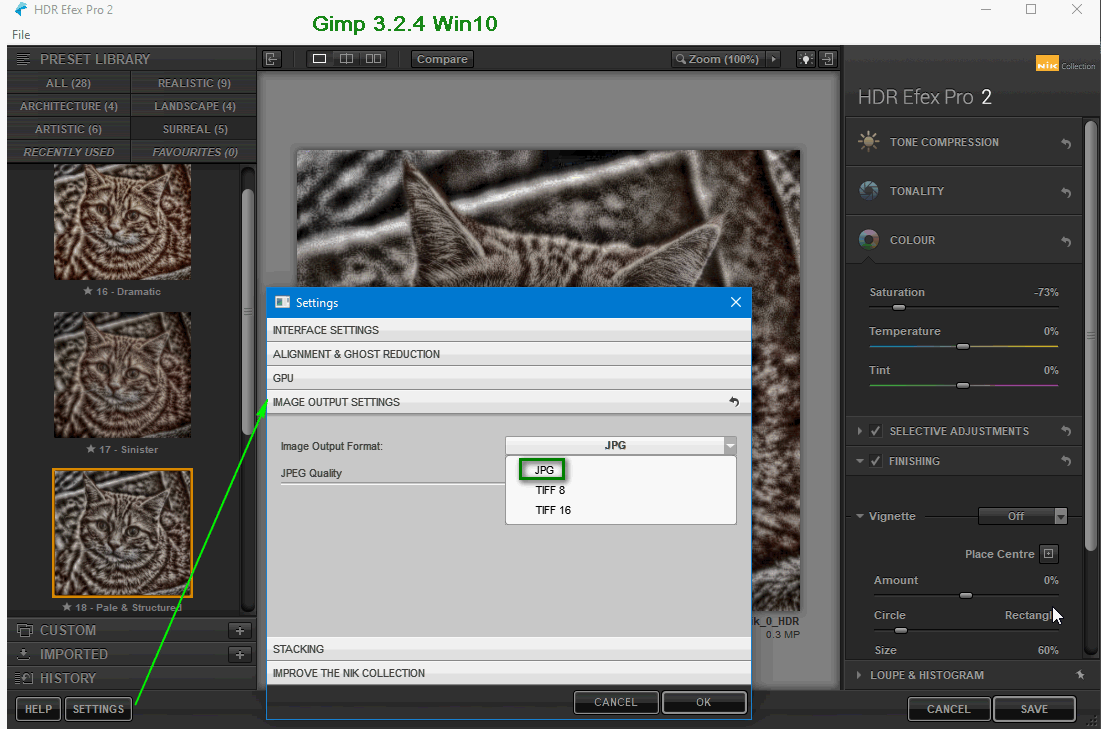Show Favourites (0) presets
This screenshot has height=729, width=1101.
point(194,152)
